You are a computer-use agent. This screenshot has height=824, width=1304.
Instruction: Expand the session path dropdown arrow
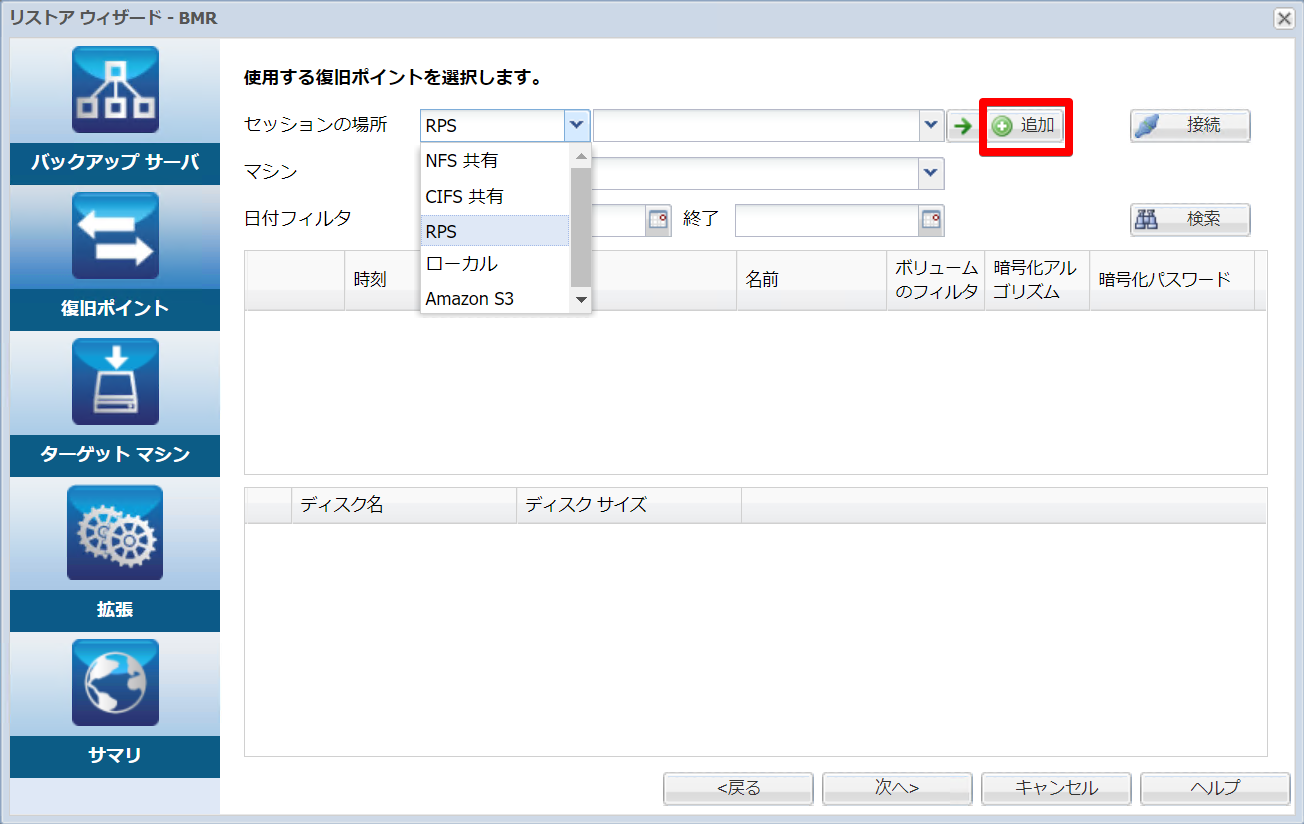coord(932,126)
